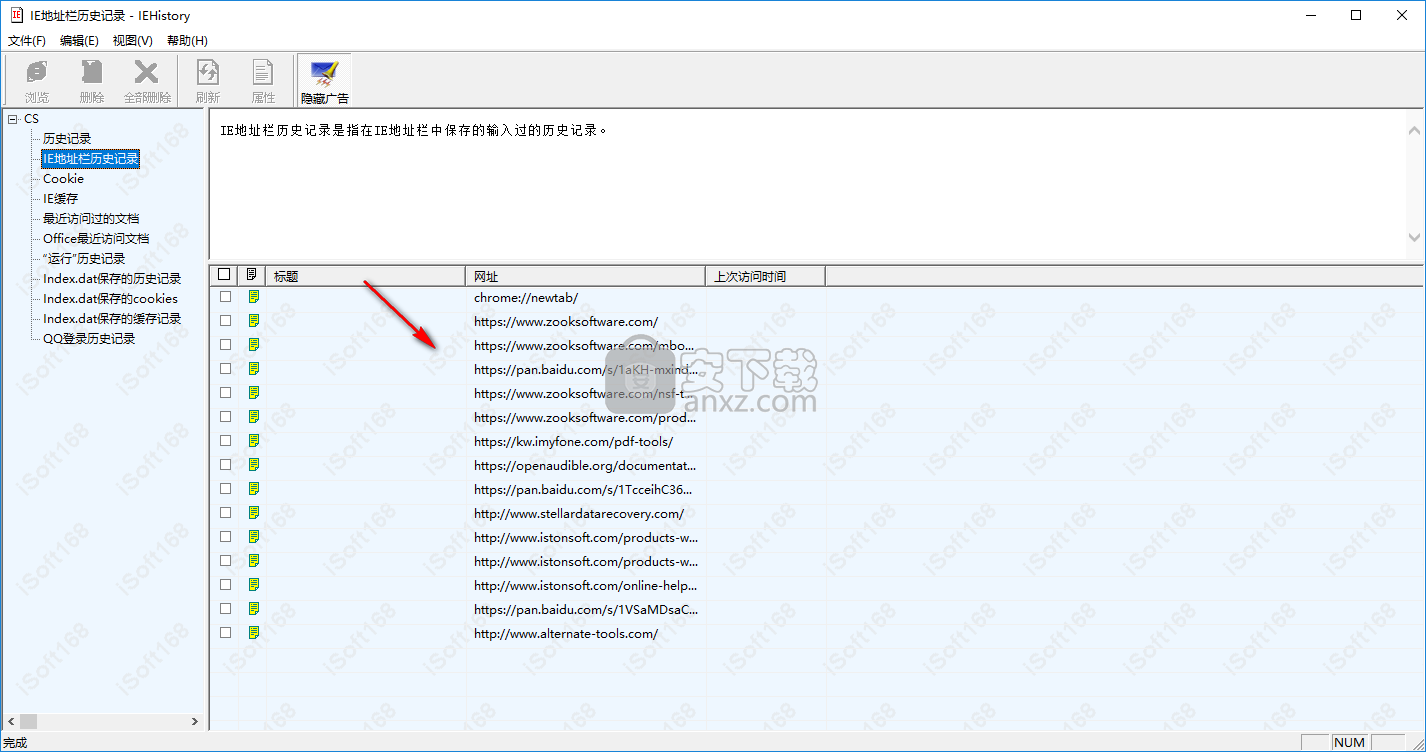Click scroll-left arrow of tree panel scrollbar

(x=11, y=721)
